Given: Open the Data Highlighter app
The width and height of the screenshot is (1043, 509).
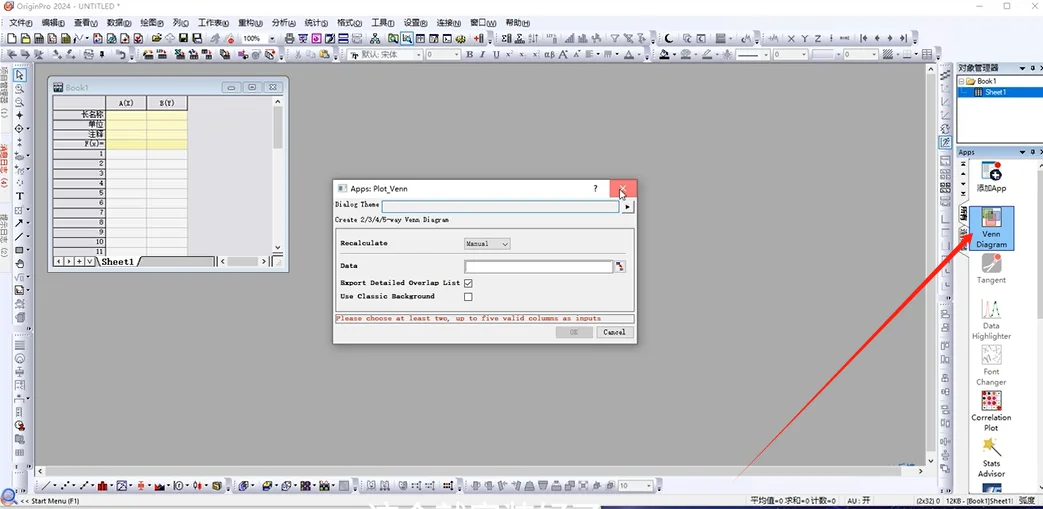Looking at the screenshot, I should (x=991, y=319).
